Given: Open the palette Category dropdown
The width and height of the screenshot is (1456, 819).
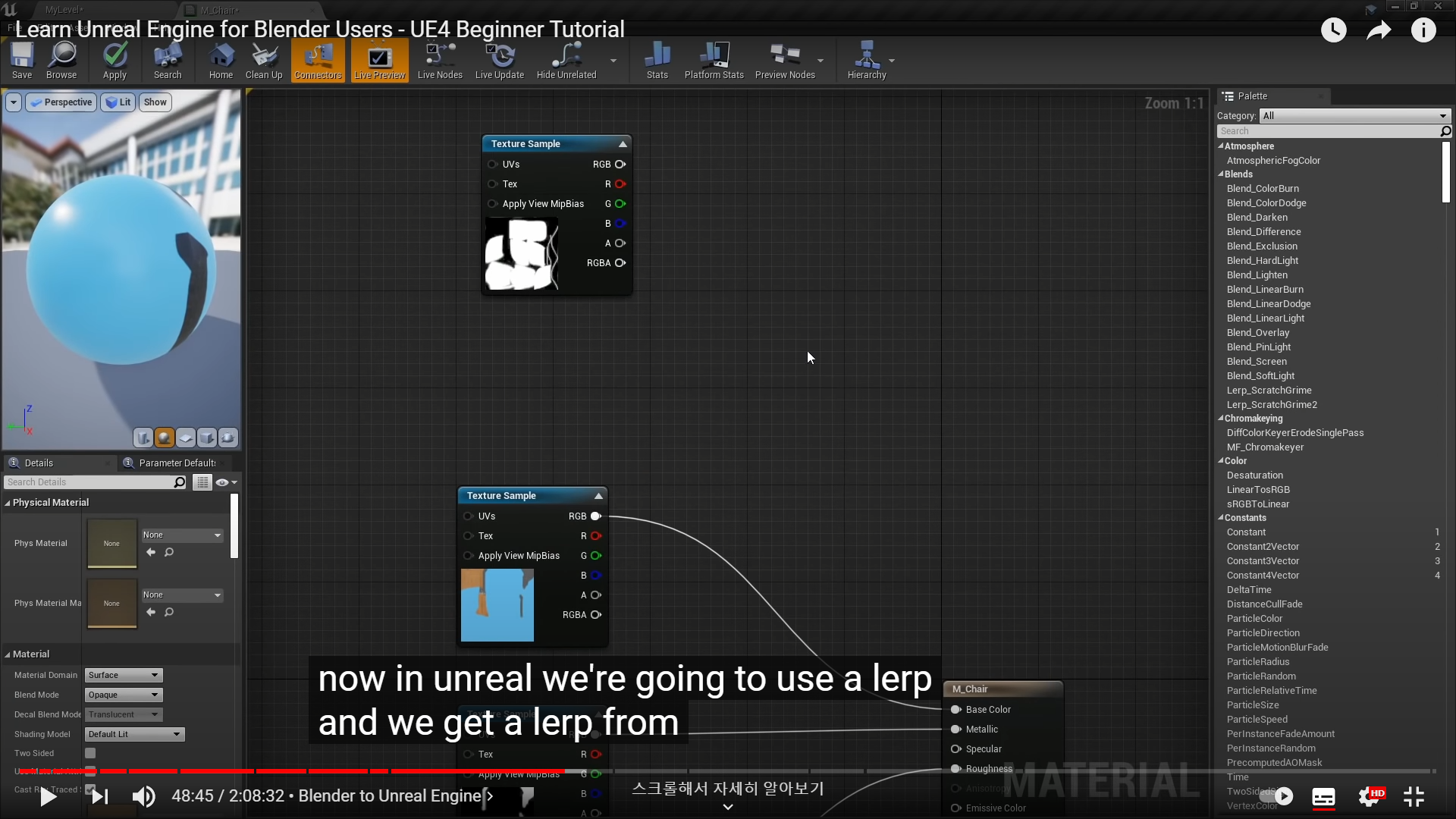Looking at the screenshot, I should pyautogui.click(x=1354, y=116).
